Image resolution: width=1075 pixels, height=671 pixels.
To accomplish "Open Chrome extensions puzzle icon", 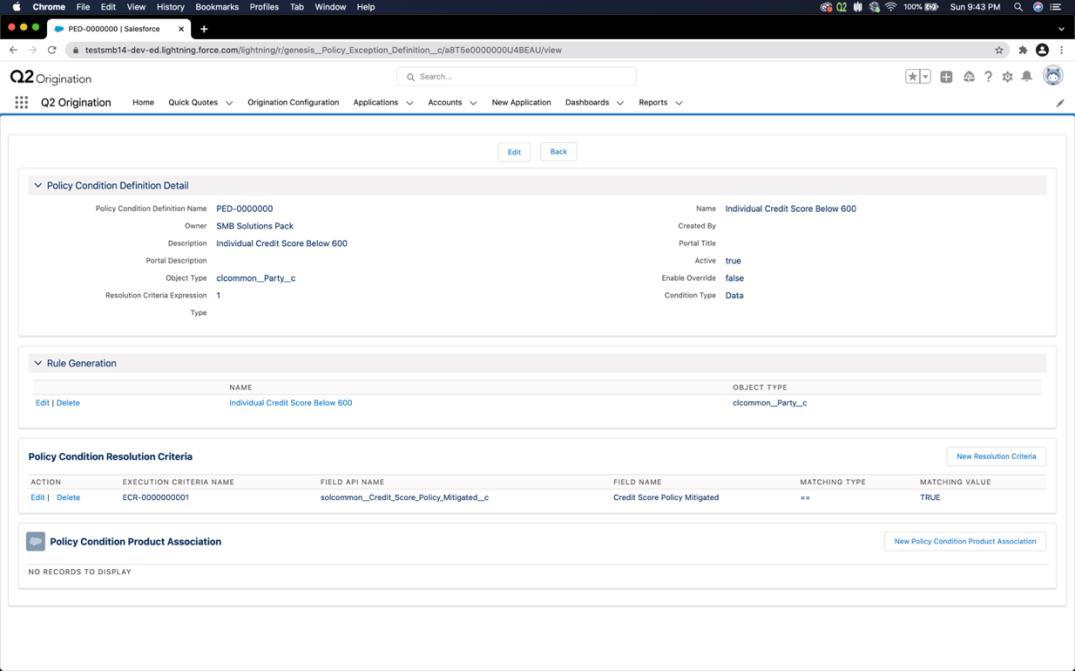I will (x=1023, y=50).
